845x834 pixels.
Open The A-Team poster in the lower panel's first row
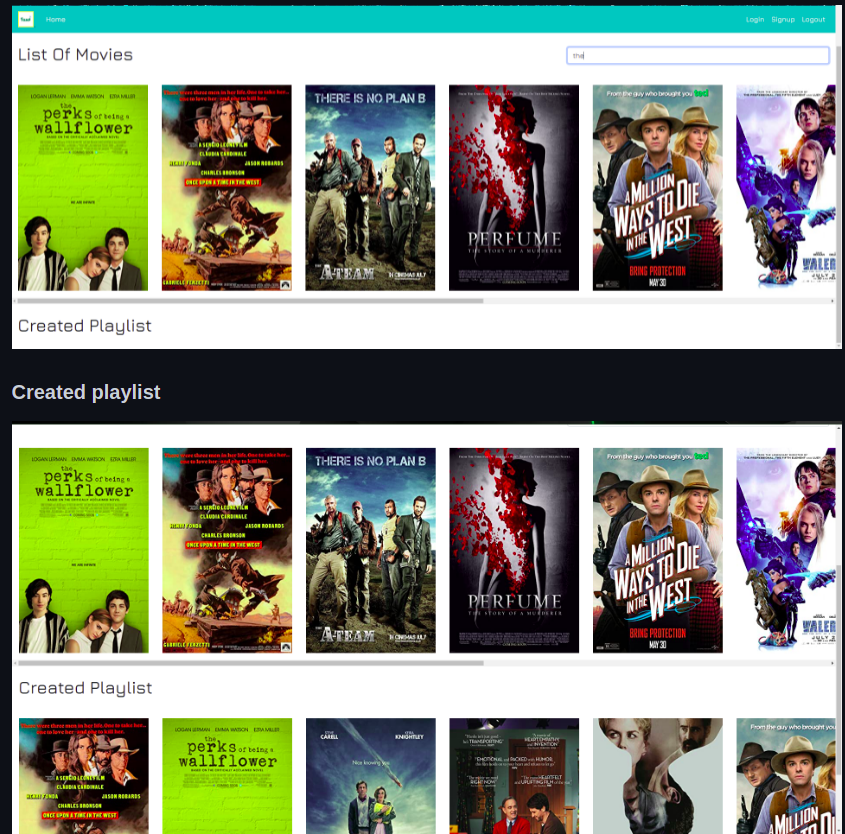(371, 551)
